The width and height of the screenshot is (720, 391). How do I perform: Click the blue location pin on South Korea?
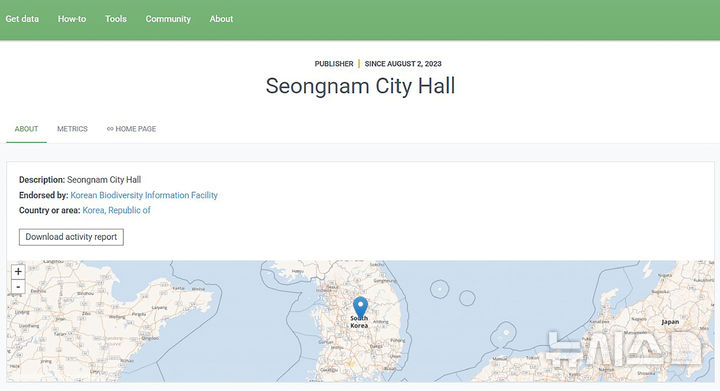[360, 307]
